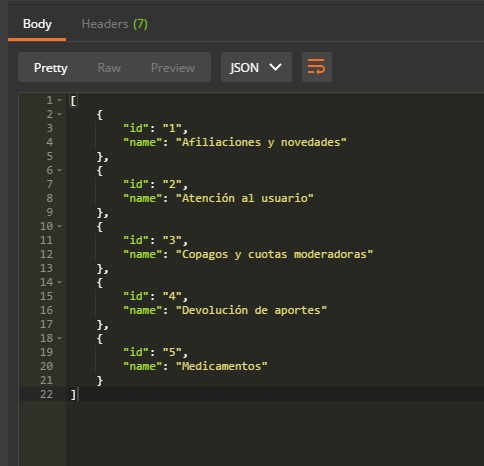The image size is (484, 466).
Task: Switch to Preview response view
Action: point(173,68)
